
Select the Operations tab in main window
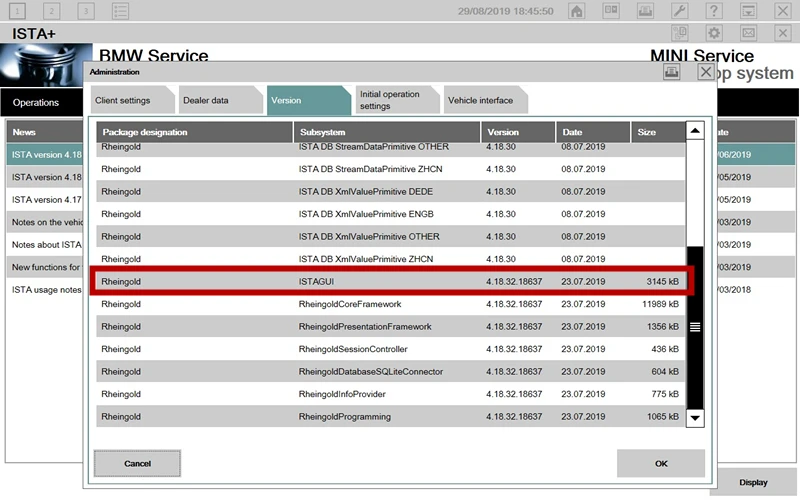click(x=42, y=103)
